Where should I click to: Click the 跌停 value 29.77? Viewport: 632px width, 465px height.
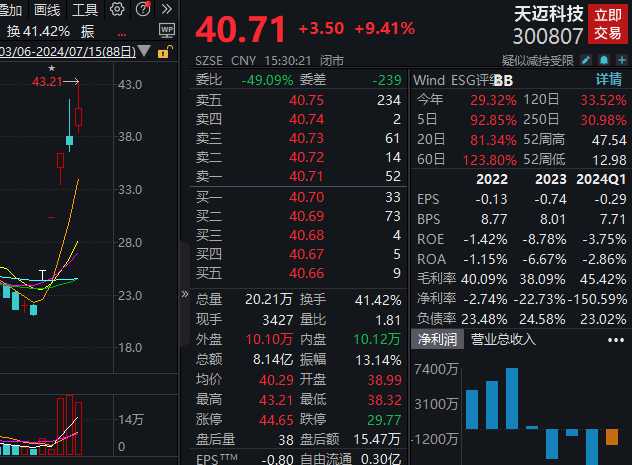pyautogui.click(x=384, y=420)
